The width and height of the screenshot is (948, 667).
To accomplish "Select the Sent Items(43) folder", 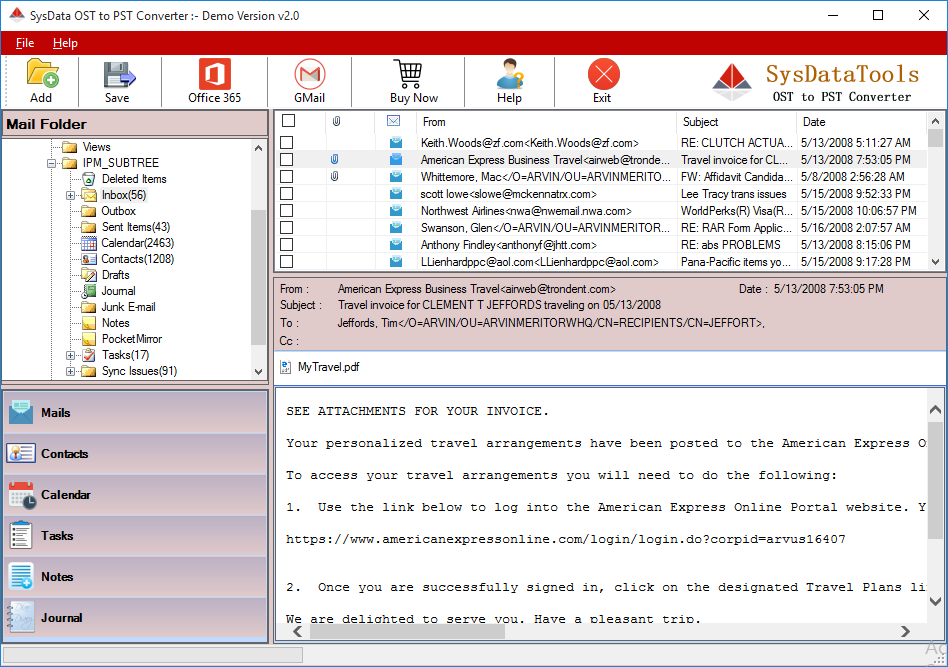I will pos(136,227).
